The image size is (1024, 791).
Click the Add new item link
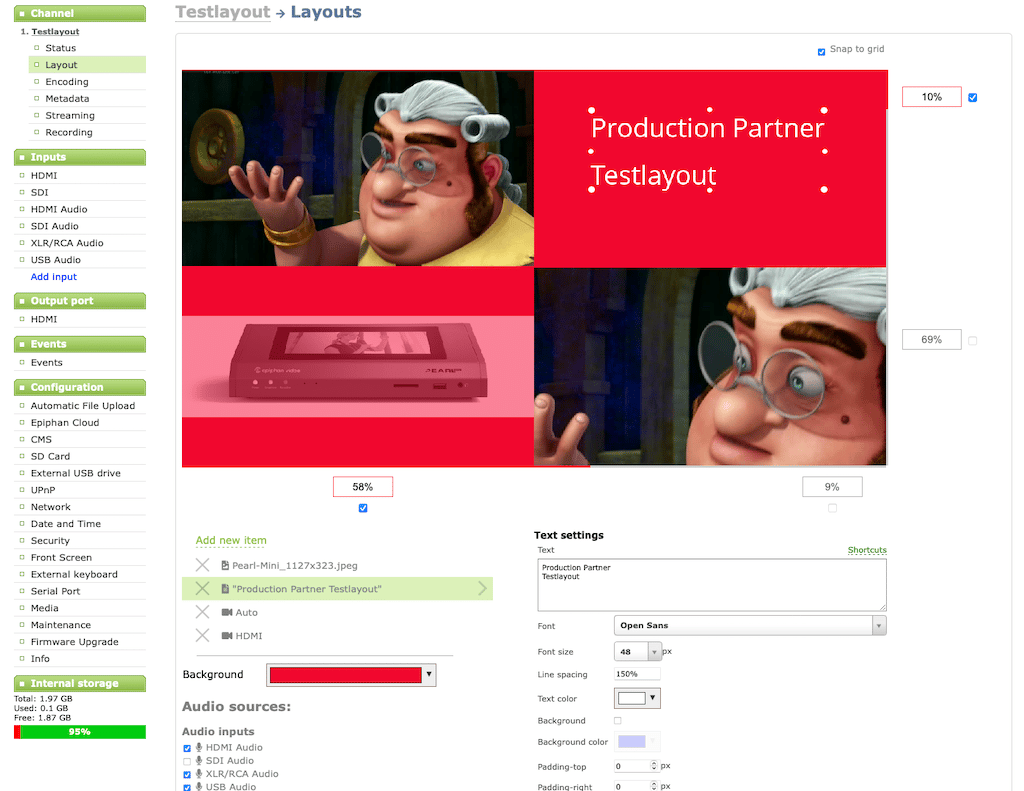[231, 541]
